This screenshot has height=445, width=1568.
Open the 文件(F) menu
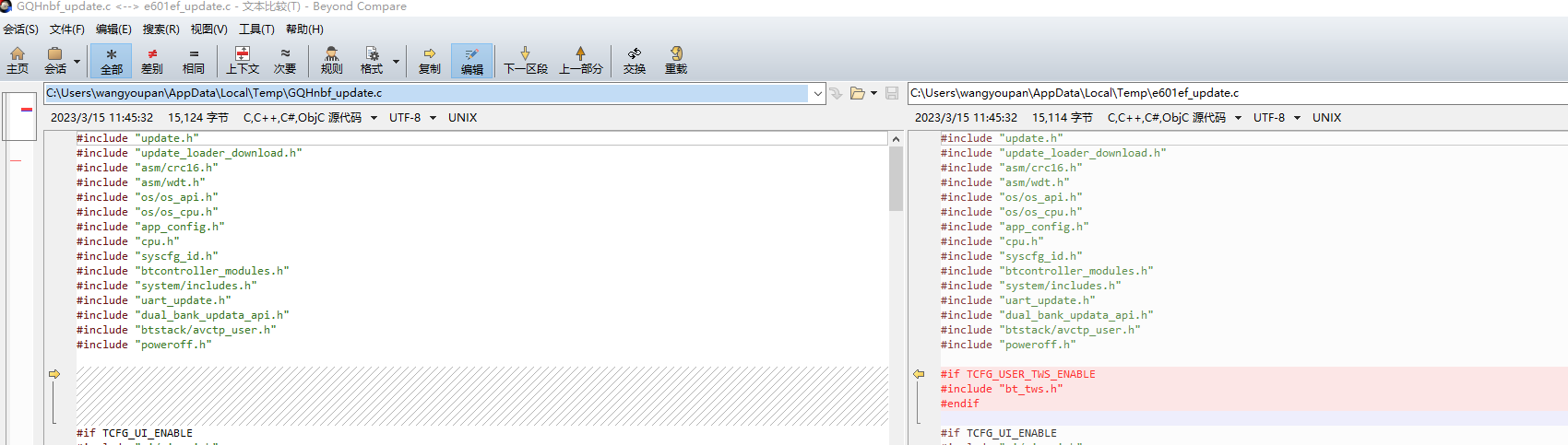point(67,29)
